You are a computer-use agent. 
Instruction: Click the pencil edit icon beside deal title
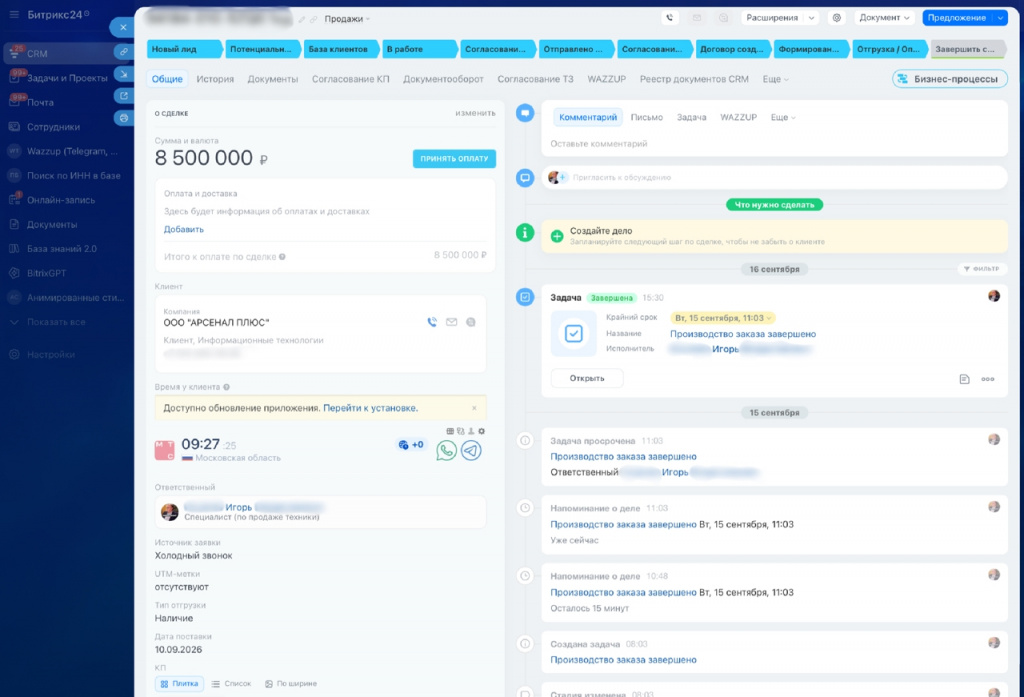pos(302,20)
